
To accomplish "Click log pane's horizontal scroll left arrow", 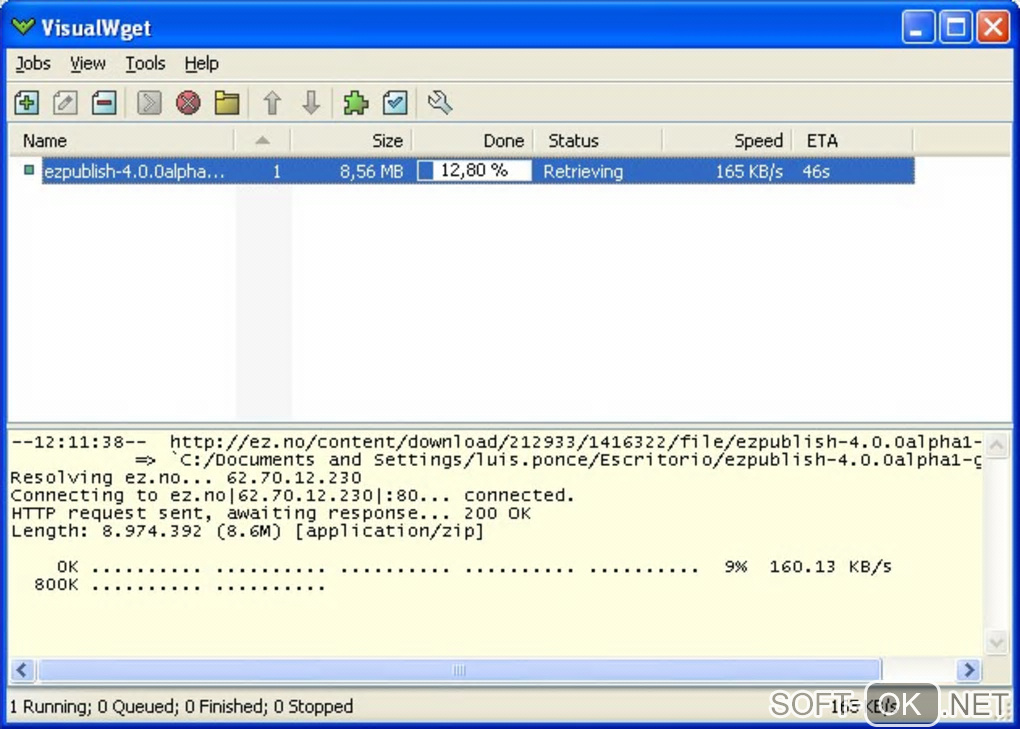I will coord(22,670).
